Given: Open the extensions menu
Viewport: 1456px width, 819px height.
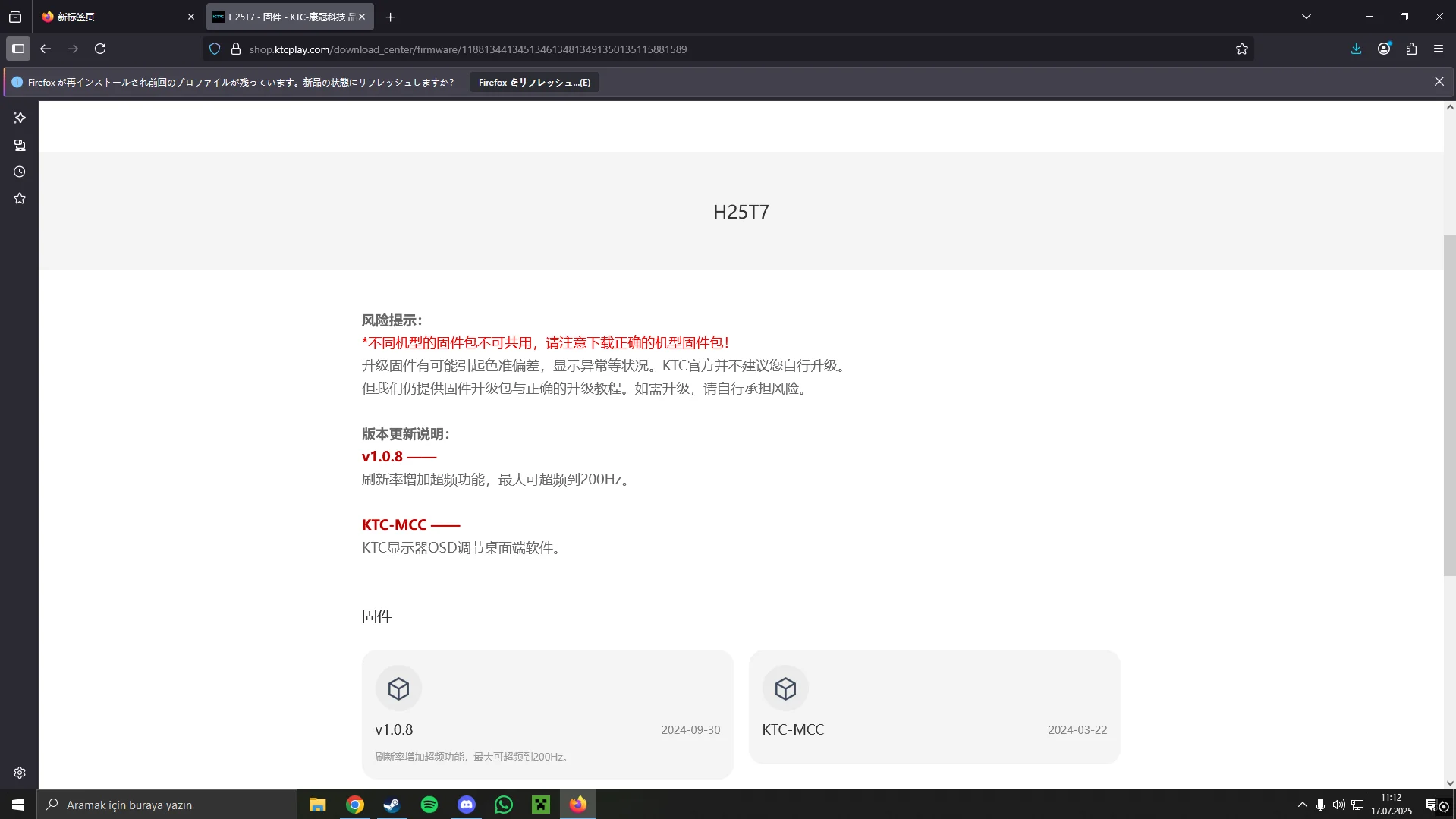Looking at the screenshot, I should [x=1411, y=49].
